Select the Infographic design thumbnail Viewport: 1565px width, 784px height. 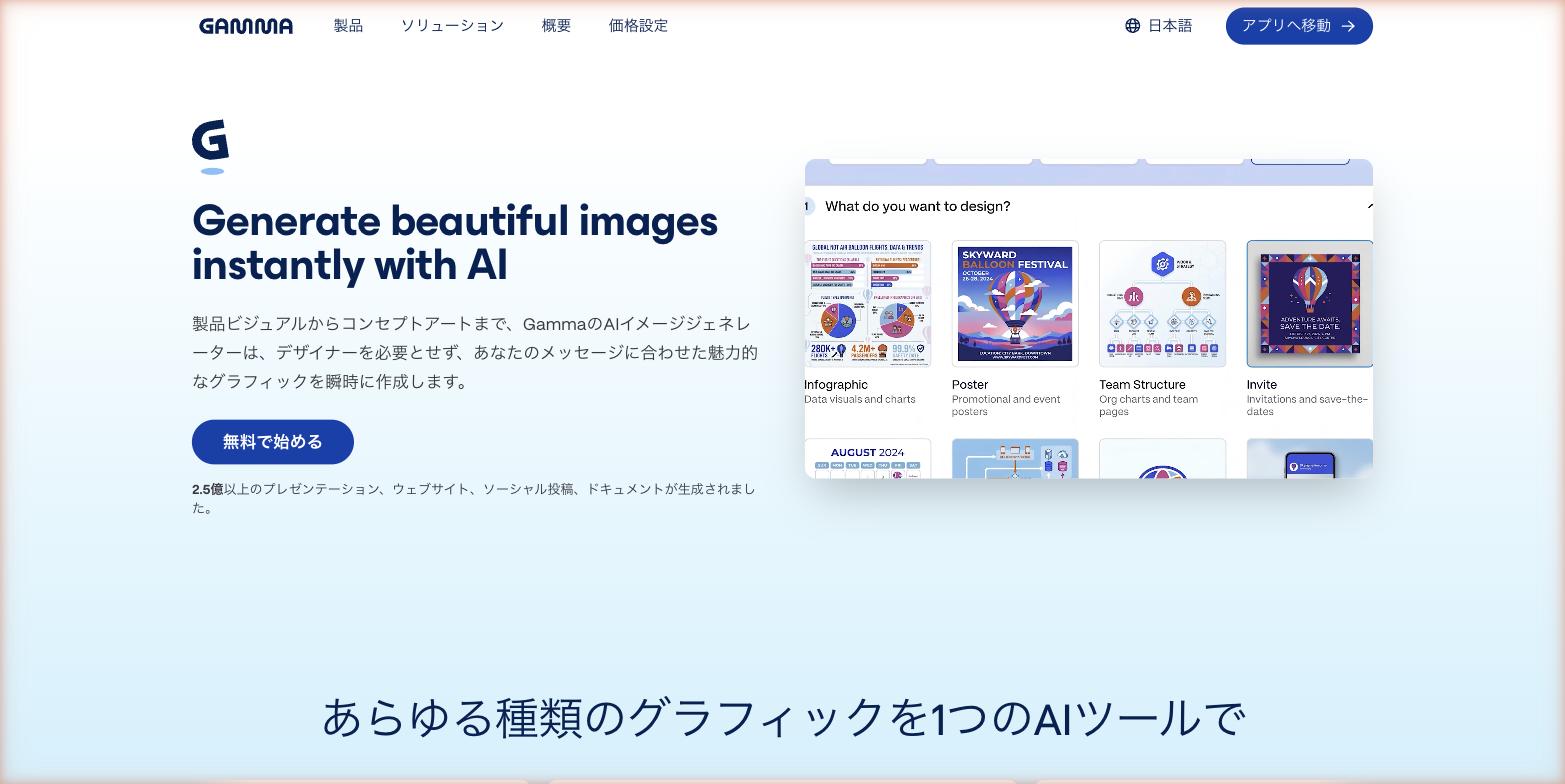point(867,304)
